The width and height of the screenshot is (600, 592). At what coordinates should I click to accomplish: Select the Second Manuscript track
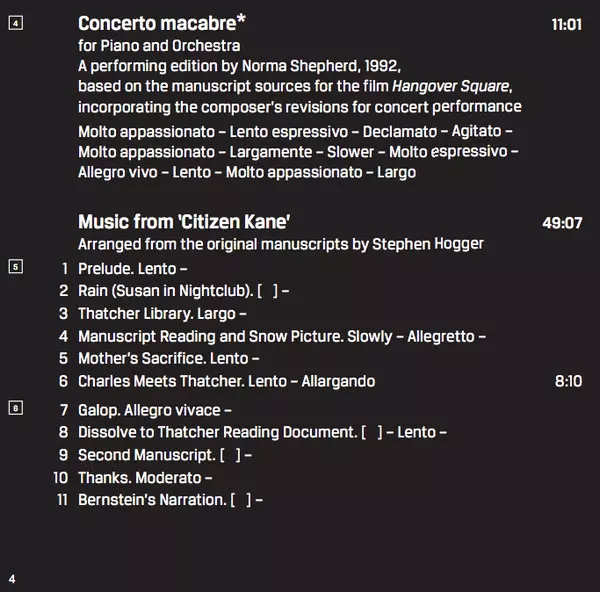164,455
